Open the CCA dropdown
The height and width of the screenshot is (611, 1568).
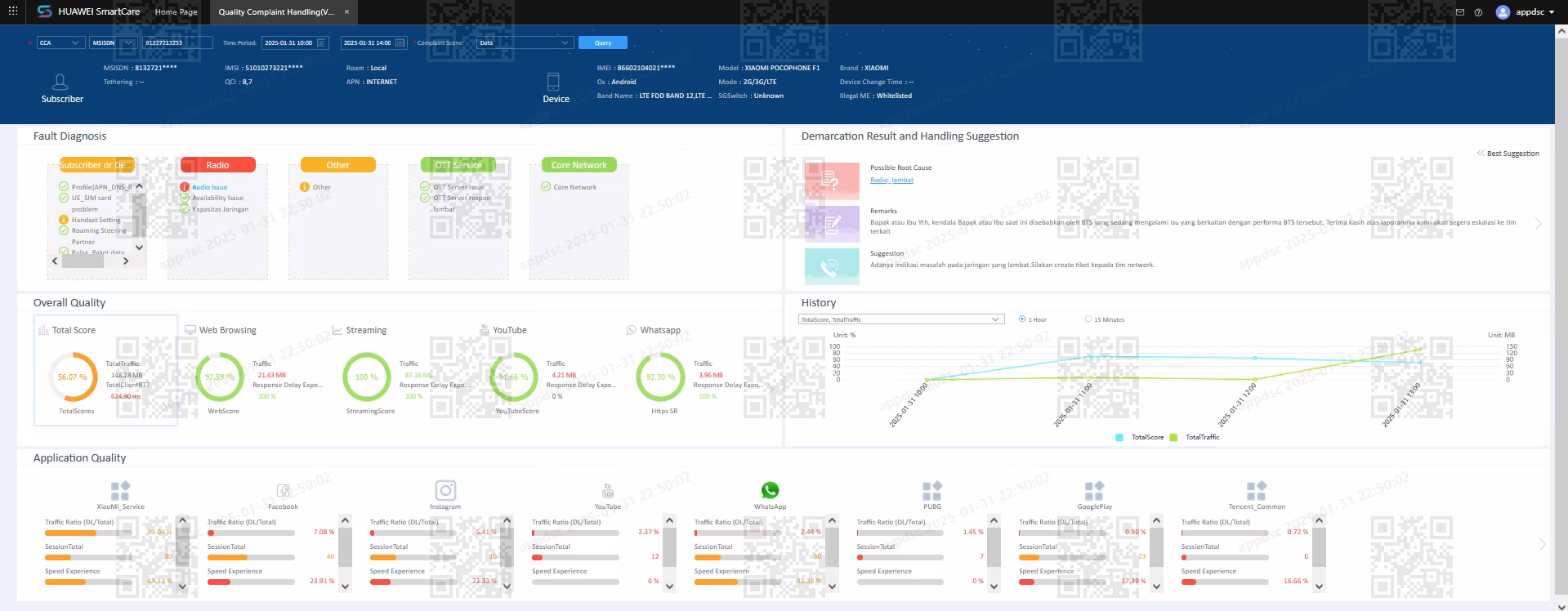pos(60,42)
